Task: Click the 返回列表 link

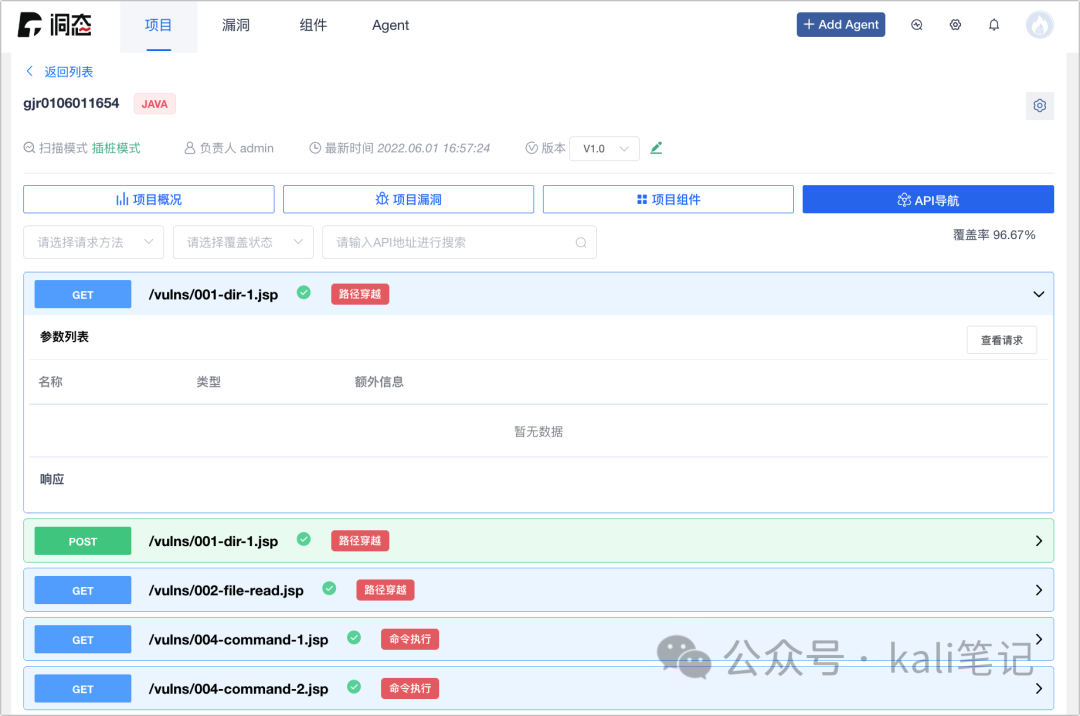Action: (x=69, y=72)
